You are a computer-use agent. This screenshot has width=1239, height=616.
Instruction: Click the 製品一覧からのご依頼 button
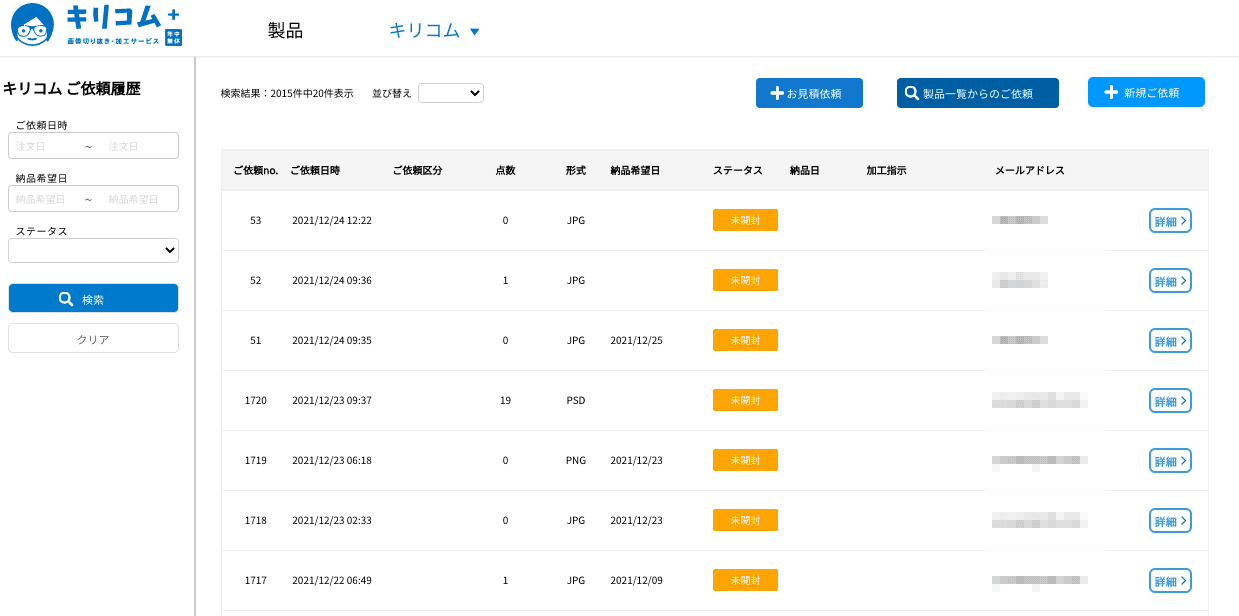[977, 93]
